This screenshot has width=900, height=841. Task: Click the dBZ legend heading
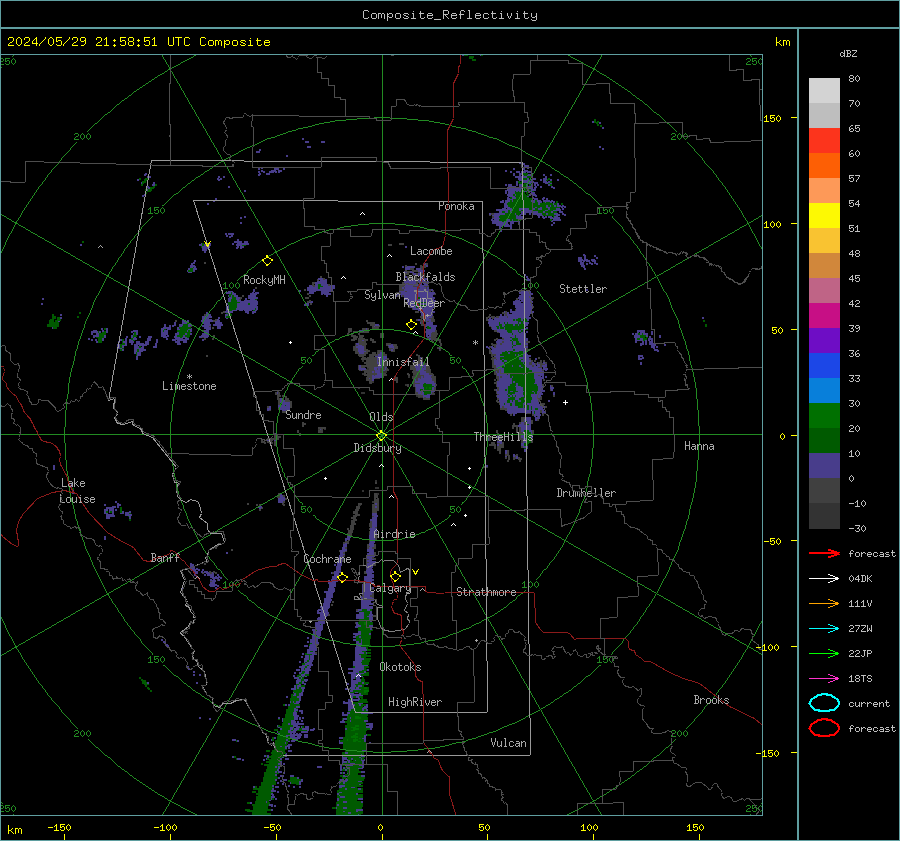848,53
